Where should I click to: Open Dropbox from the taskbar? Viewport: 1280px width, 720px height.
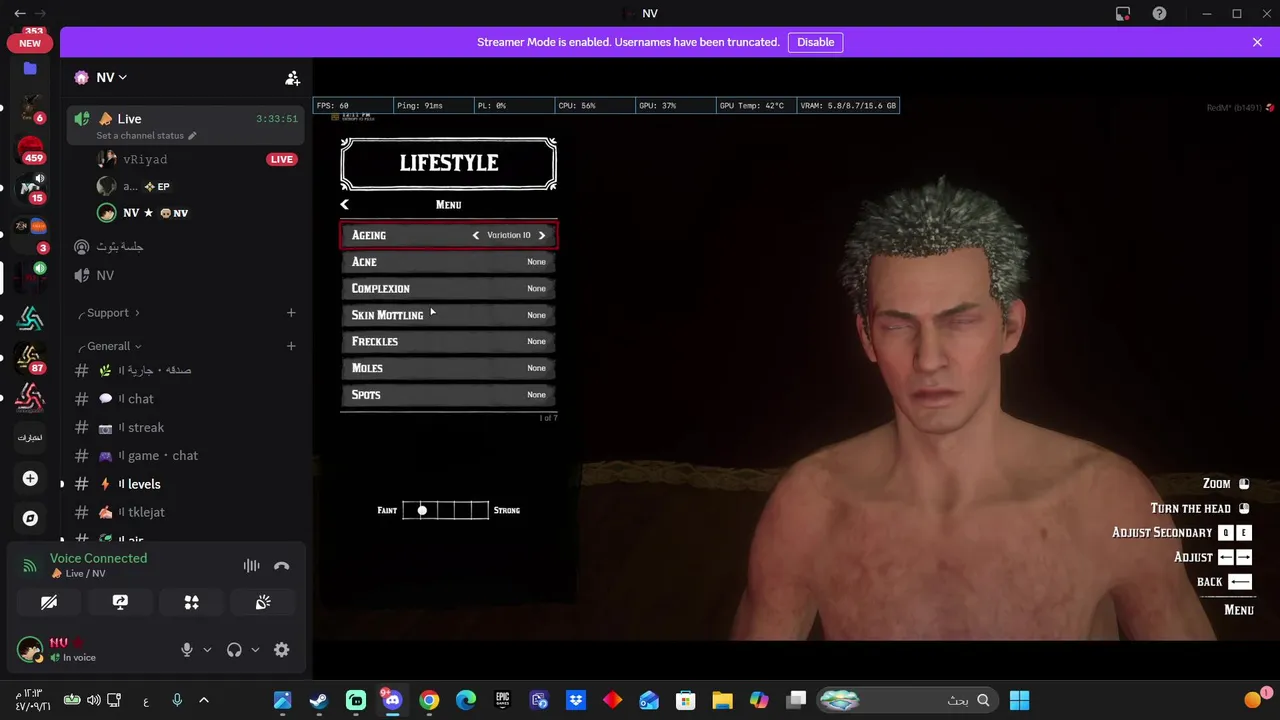(x=576, y=700)
